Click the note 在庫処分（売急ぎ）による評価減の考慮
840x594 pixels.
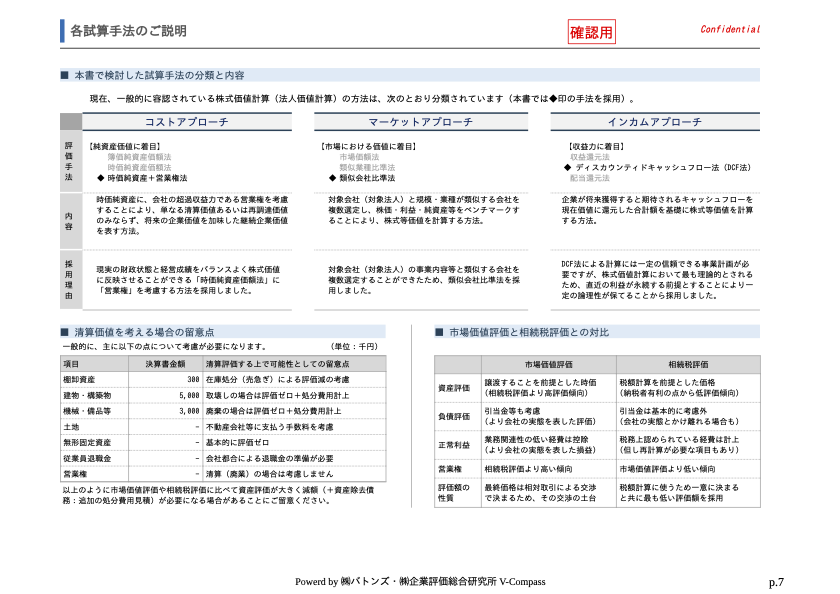point(278,379)
